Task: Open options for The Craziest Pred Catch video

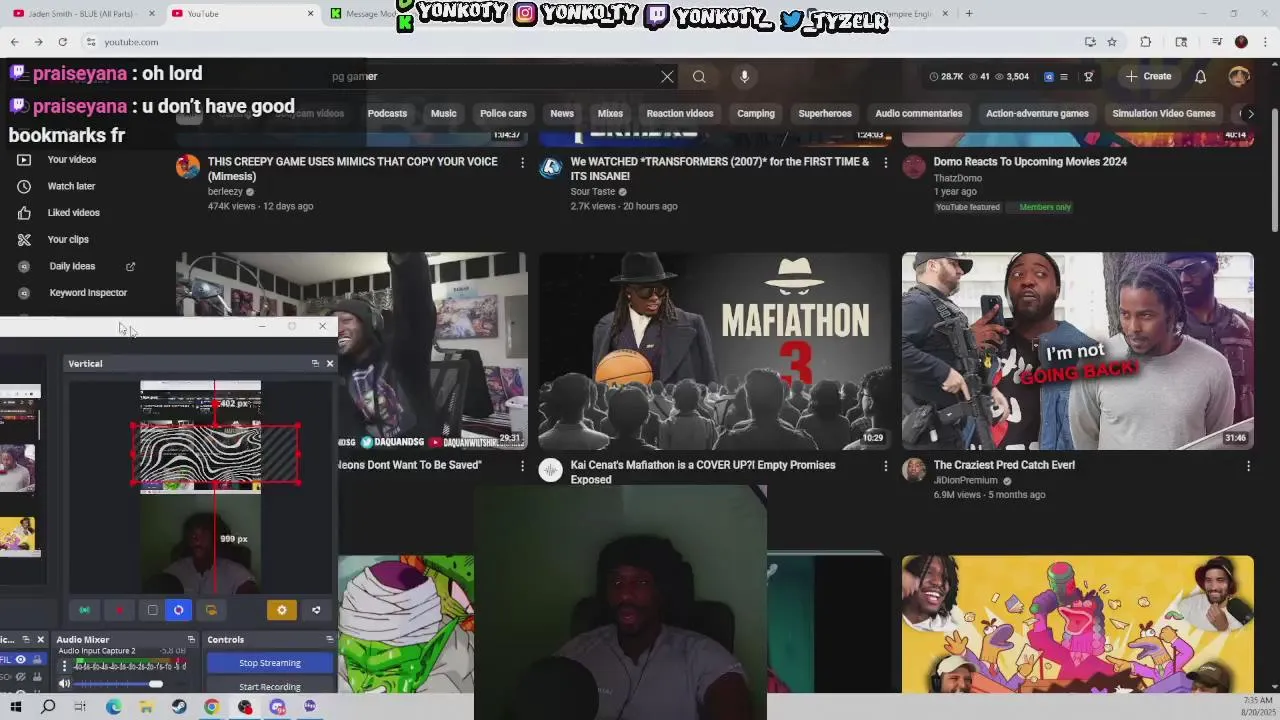Action: (x=1248, y=466)
